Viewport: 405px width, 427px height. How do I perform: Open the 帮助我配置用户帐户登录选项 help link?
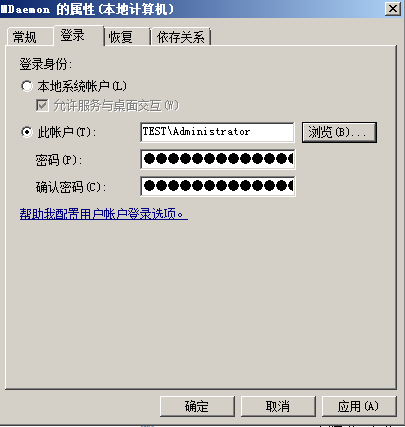[104, 214]
